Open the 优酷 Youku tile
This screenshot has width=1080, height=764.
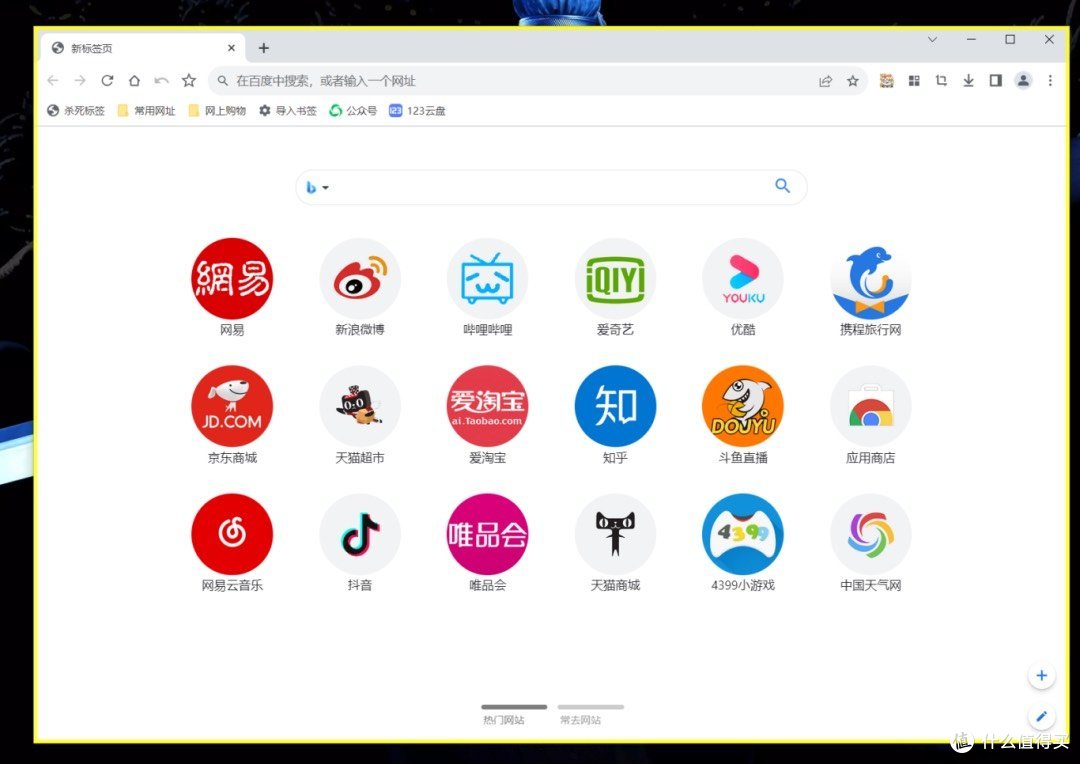[x=743, y=278]
